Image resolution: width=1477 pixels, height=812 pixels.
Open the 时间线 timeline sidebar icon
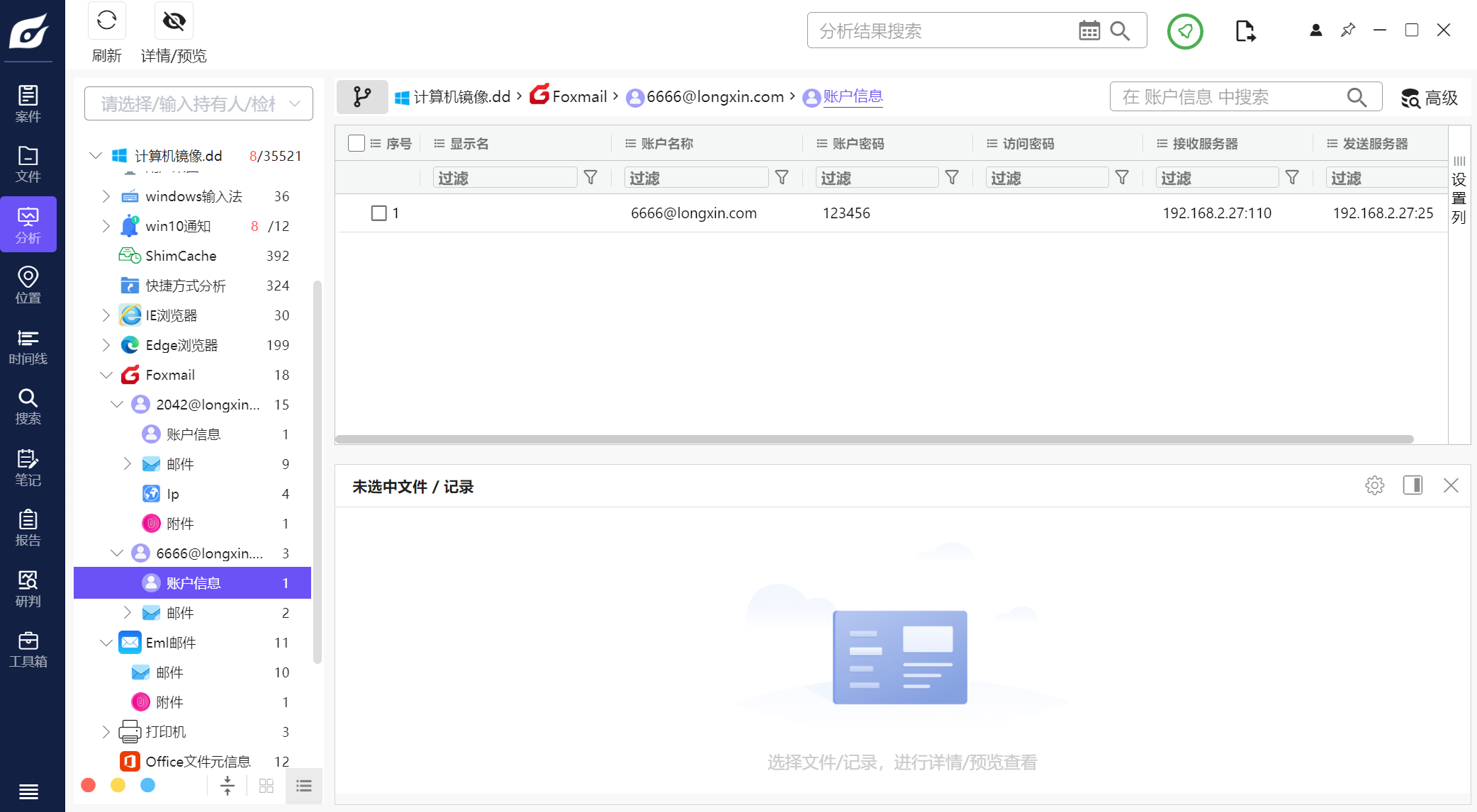coord(28,346)
